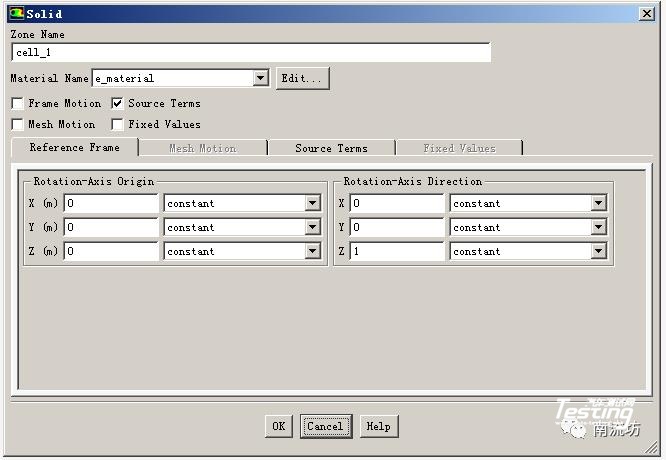
Task: Open the Direction Z constant dropdown
Action: pyautogui.click(x=598, y=251)
